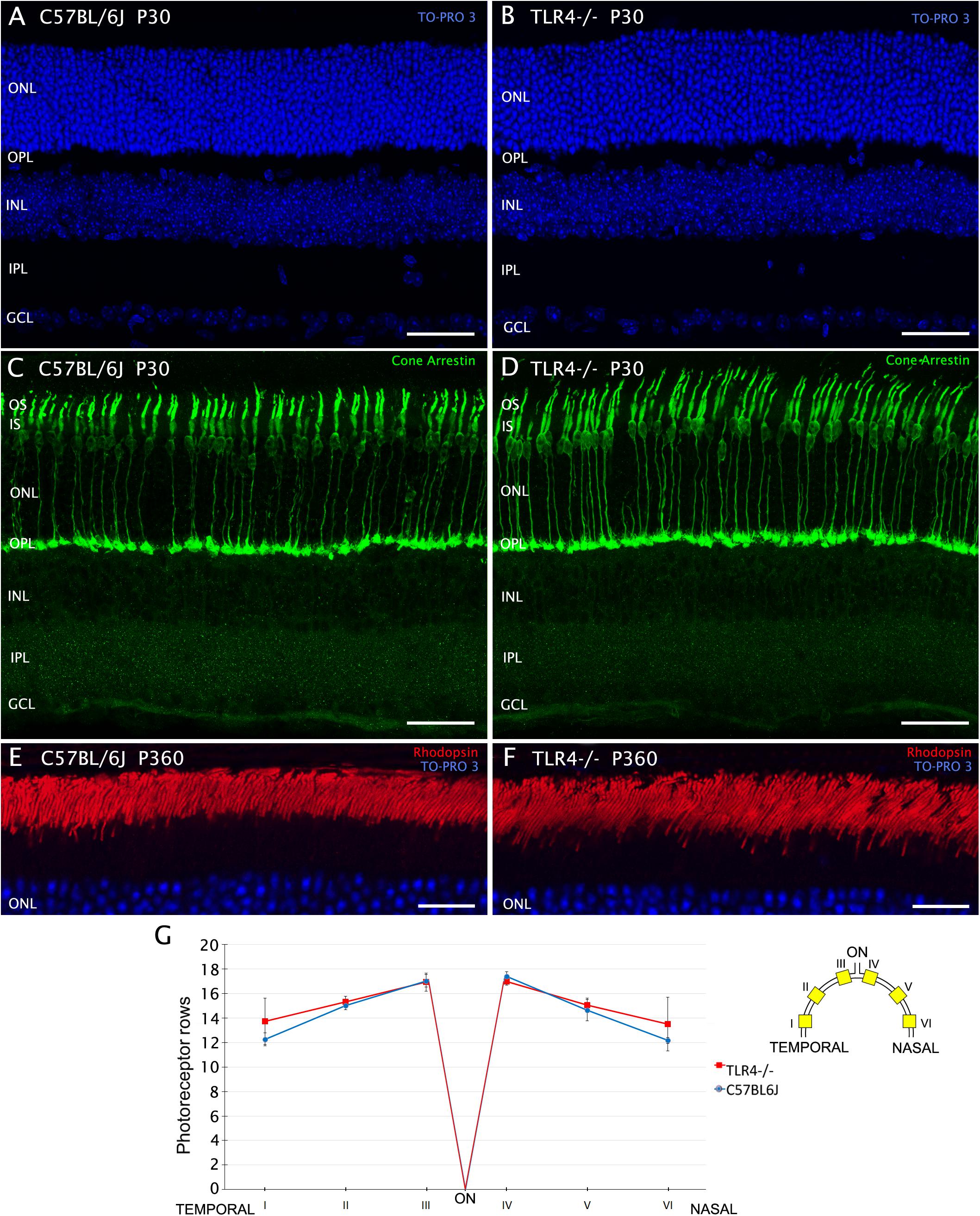Click the white scale bar in panel E

pos(447,906)
